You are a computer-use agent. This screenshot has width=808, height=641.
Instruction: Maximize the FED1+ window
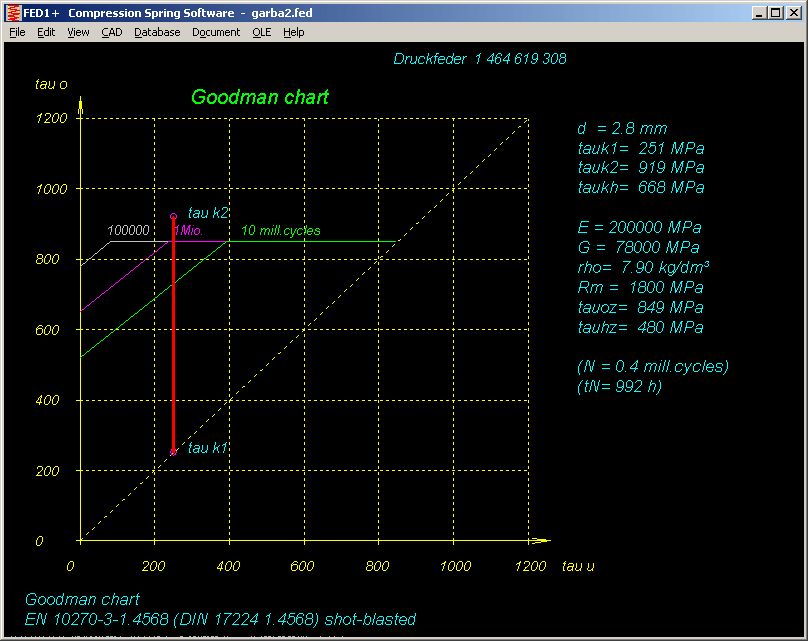[x=776, y=12]
